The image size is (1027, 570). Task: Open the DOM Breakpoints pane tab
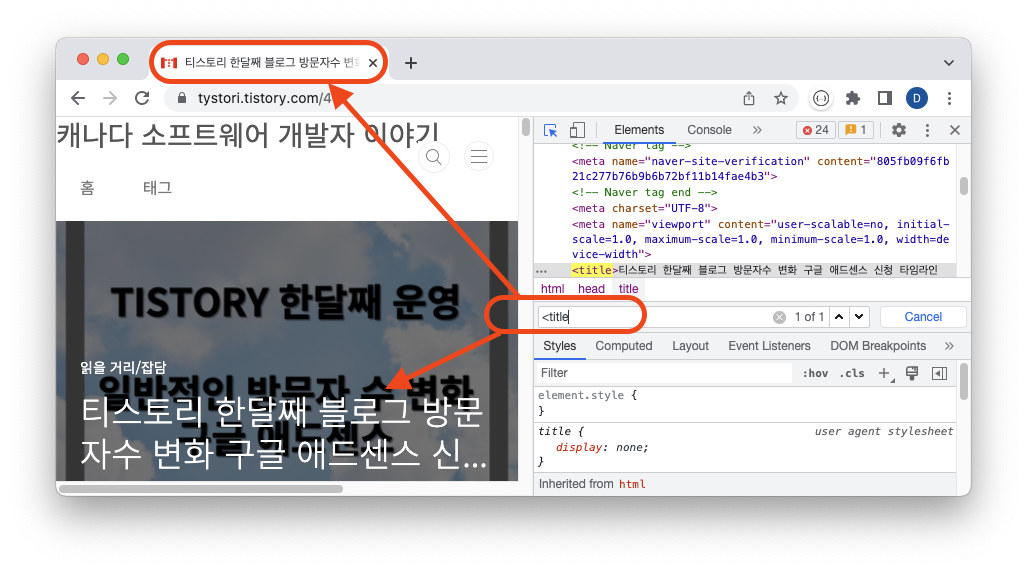878,346
